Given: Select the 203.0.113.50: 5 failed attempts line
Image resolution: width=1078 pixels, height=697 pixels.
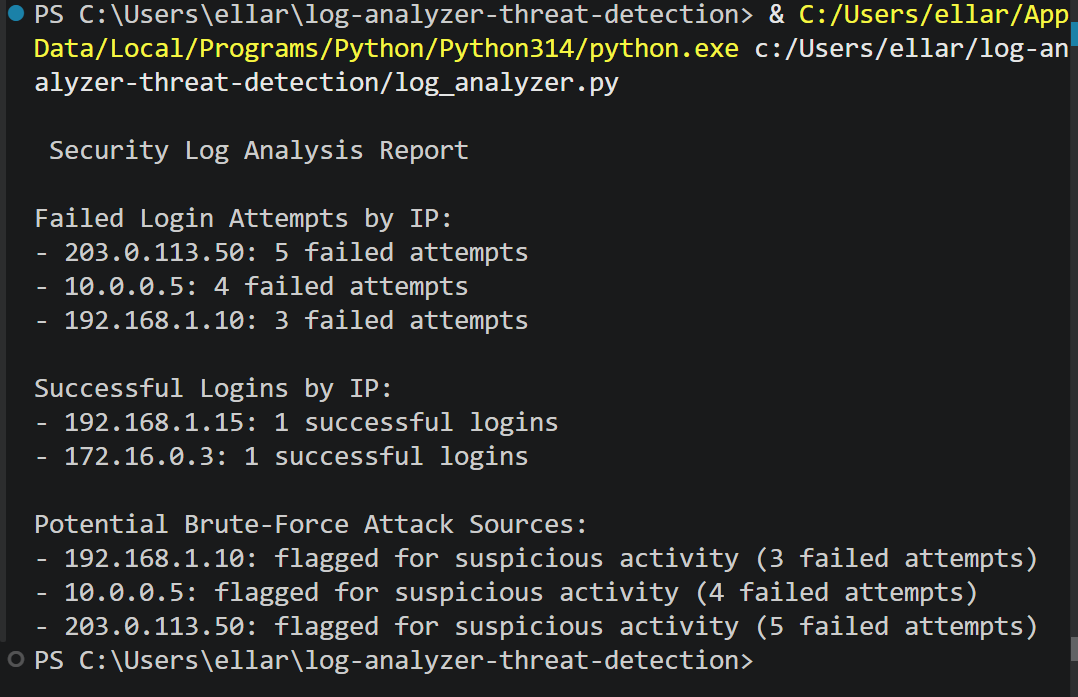Looking at the screenshot, I should (282, 252).
